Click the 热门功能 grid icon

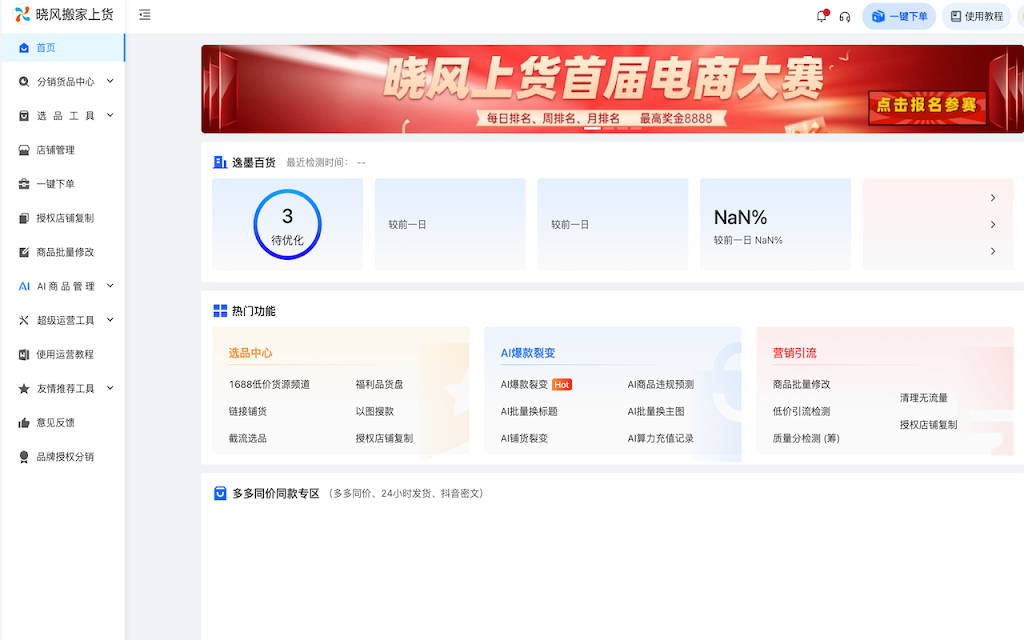220,311
